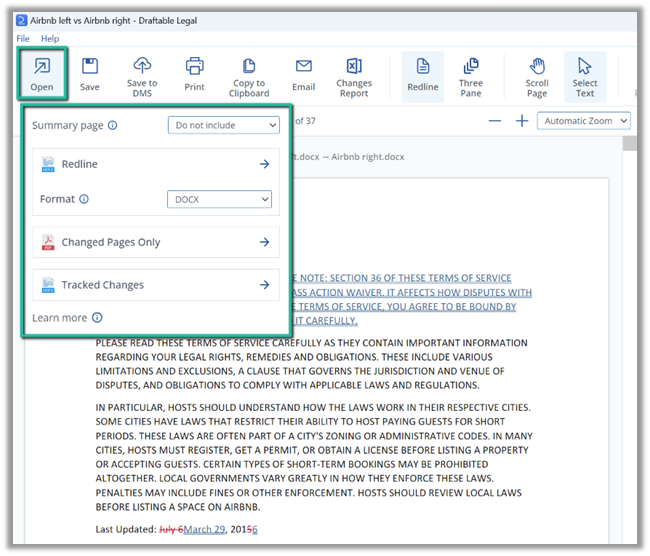
Task: Click DOCX icon beside Tracked Changes
Action: click(48, 285)
